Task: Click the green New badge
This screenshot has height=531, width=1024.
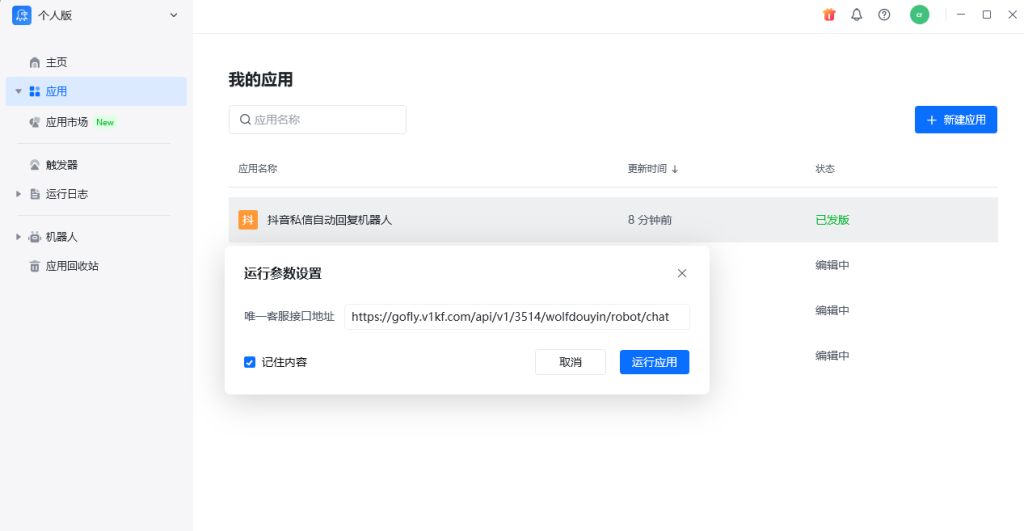Action: click(x=105, y=122)
